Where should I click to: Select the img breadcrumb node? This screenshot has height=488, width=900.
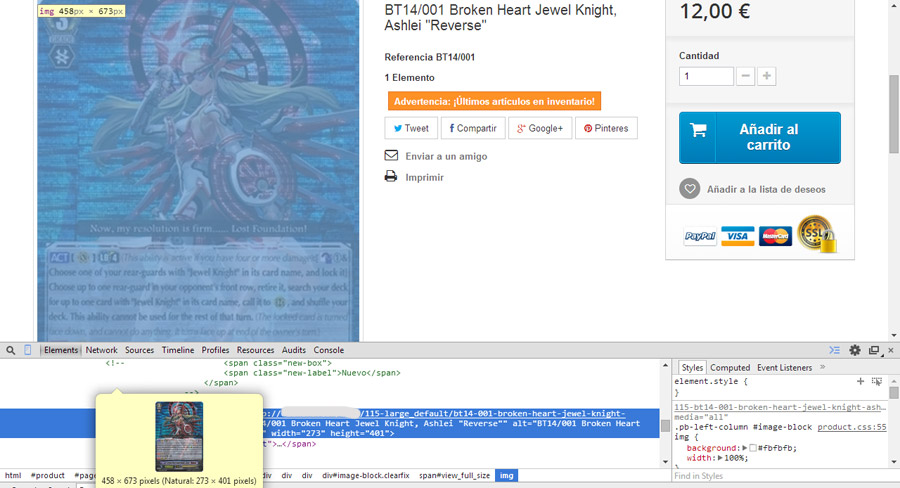point(506,475)
